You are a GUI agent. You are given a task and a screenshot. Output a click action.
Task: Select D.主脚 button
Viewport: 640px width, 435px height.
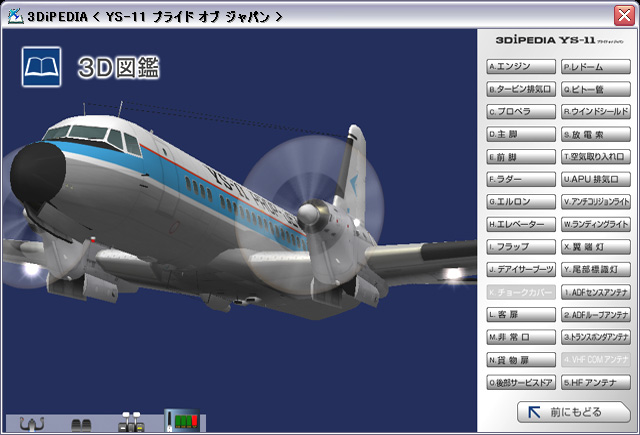click(x=521, y=134)
